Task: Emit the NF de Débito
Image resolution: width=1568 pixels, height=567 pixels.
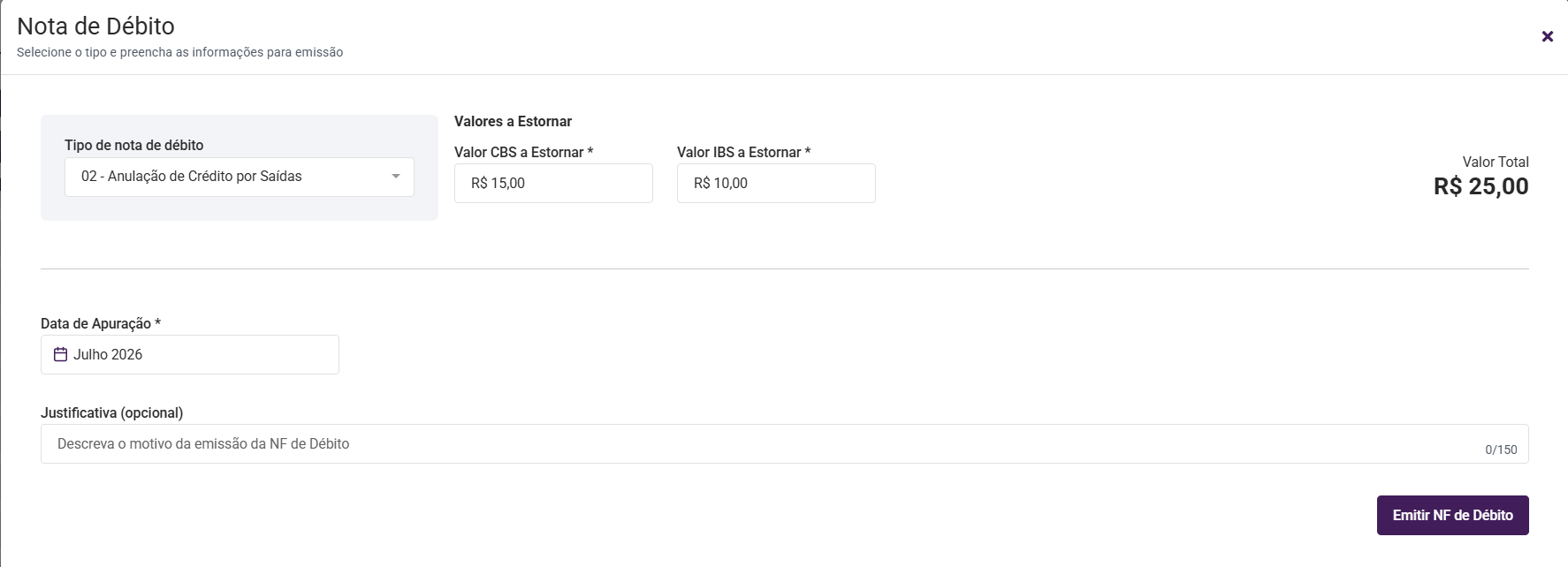Action: pos(1453,515)
